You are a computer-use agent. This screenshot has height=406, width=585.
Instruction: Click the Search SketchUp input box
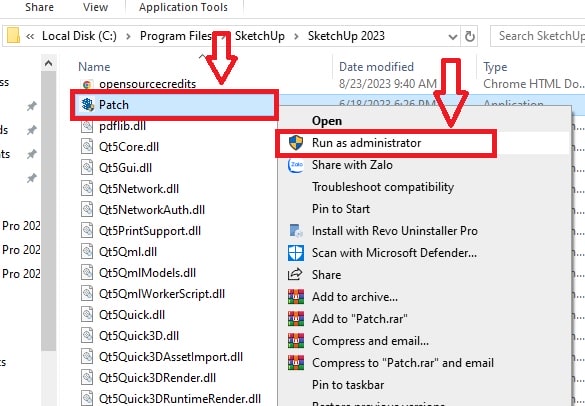(539, 36)
